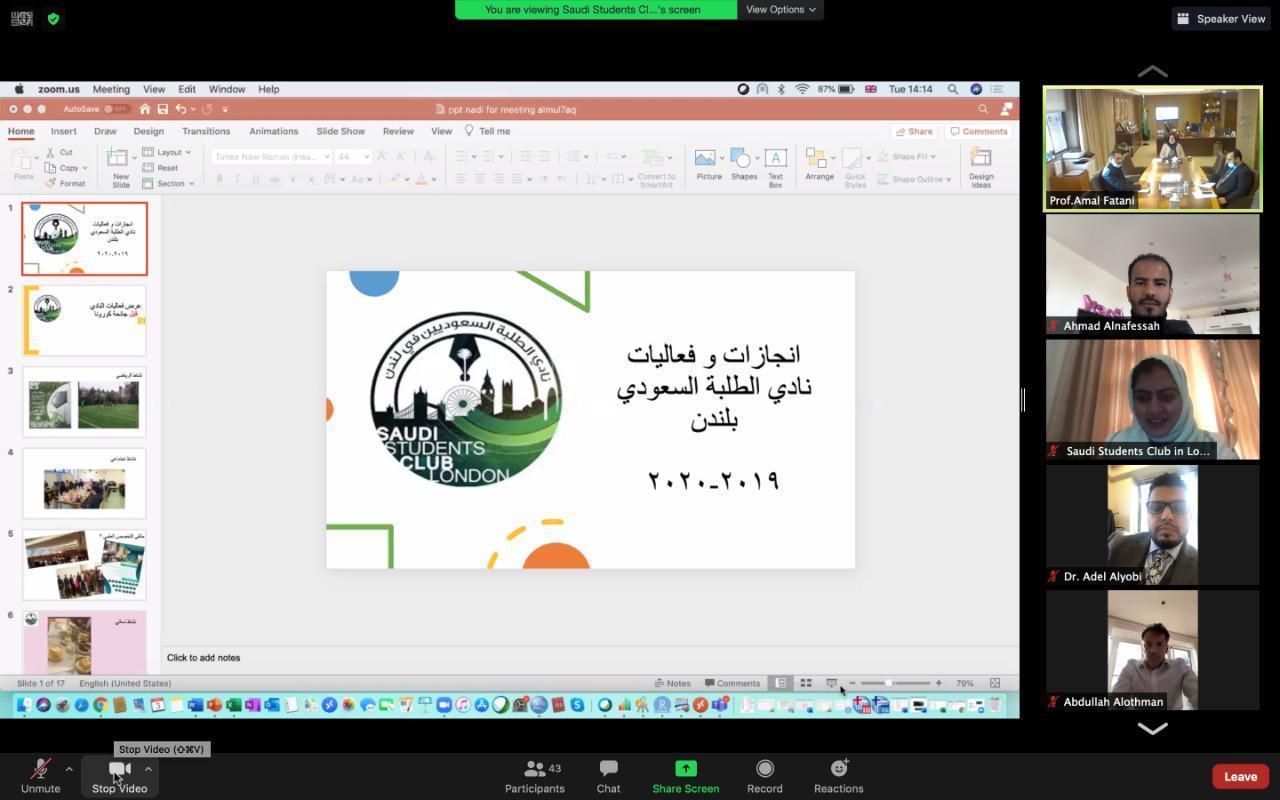Toggle the Notes pane in status bar
The width and height of the screenshot is (1280, 800).
click(673, 683)
